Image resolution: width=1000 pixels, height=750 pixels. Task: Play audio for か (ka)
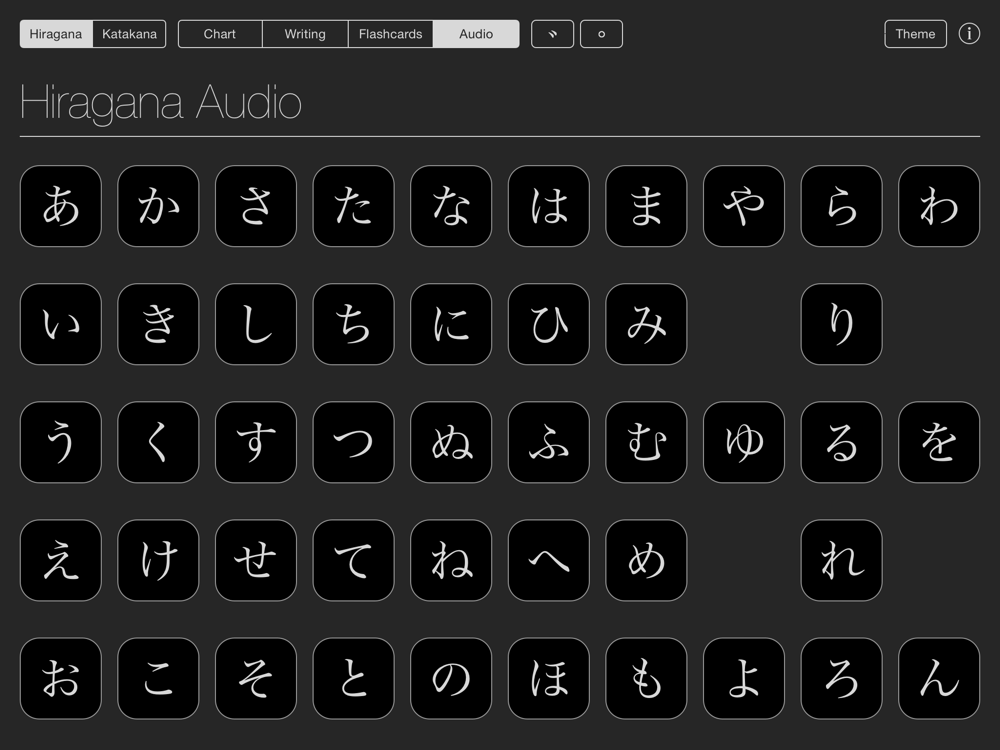pos(158,206)
